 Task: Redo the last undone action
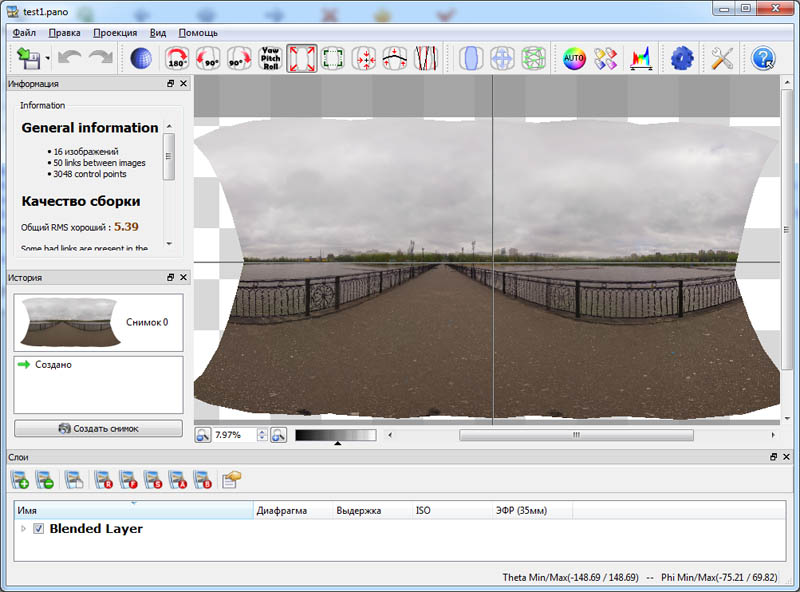(101, 58)
